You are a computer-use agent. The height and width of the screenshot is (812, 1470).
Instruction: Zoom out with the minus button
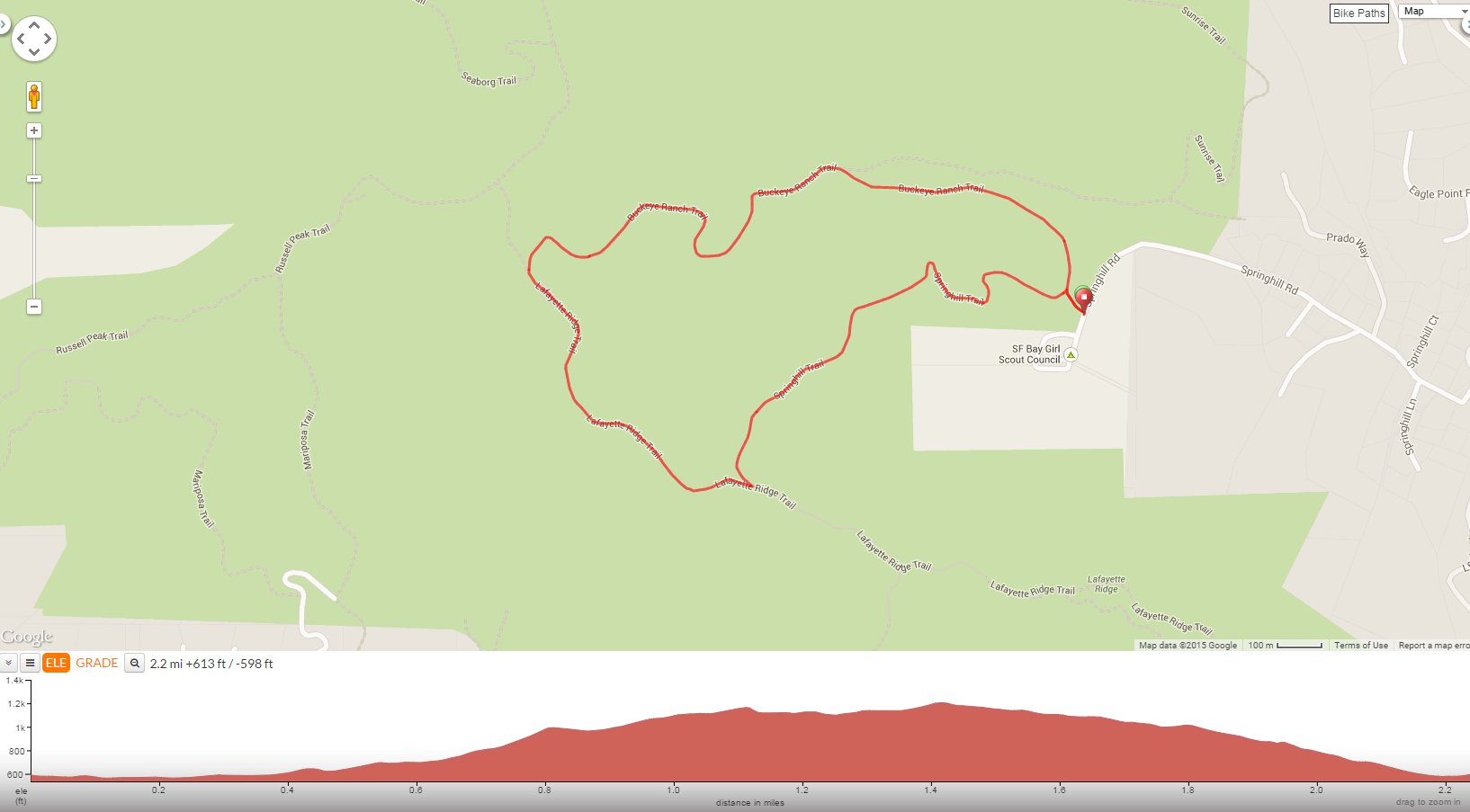click(34, 307)
